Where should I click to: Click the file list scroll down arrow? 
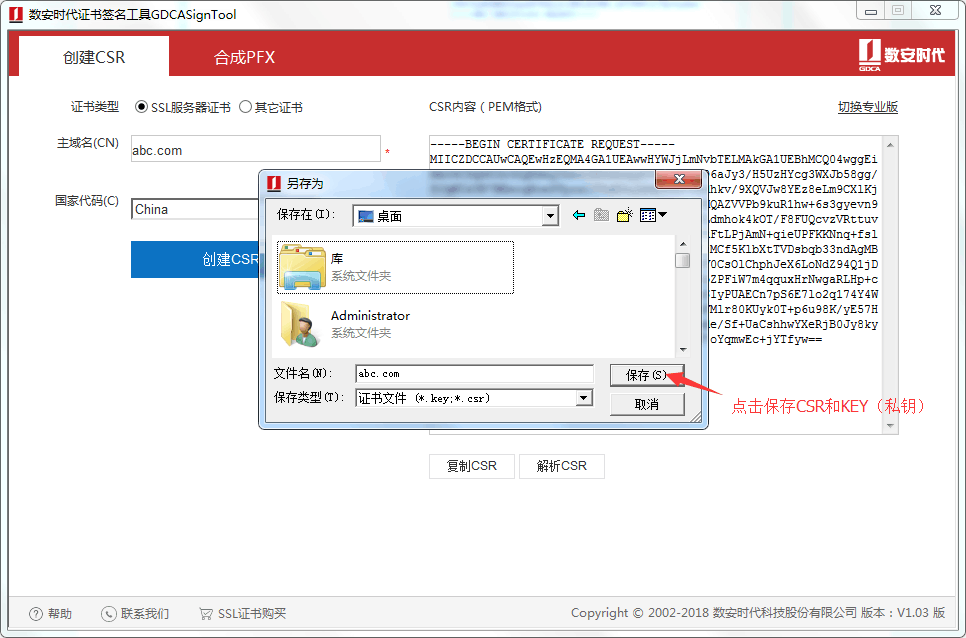[683, 350]
